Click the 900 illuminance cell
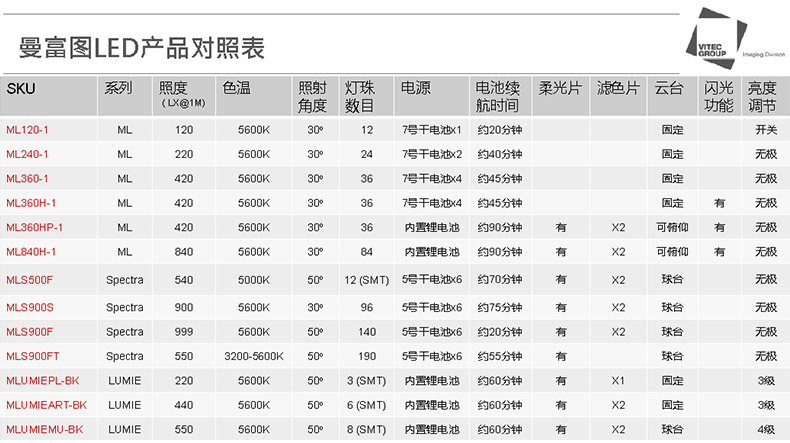This screenshot has height=443, width=790. pos(184,307)
